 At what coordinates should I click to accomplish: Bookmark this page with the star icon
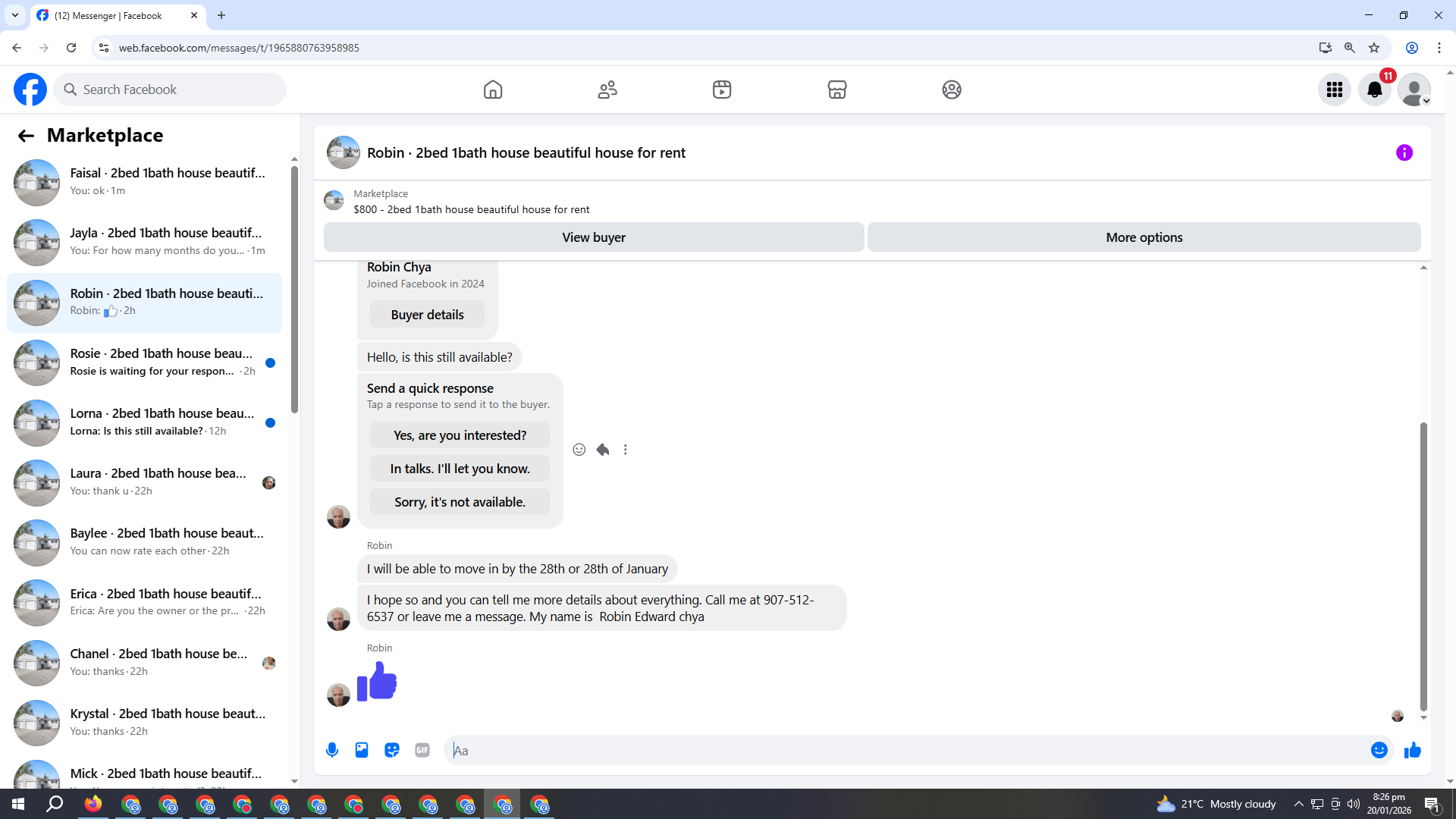coord(1374,48)
